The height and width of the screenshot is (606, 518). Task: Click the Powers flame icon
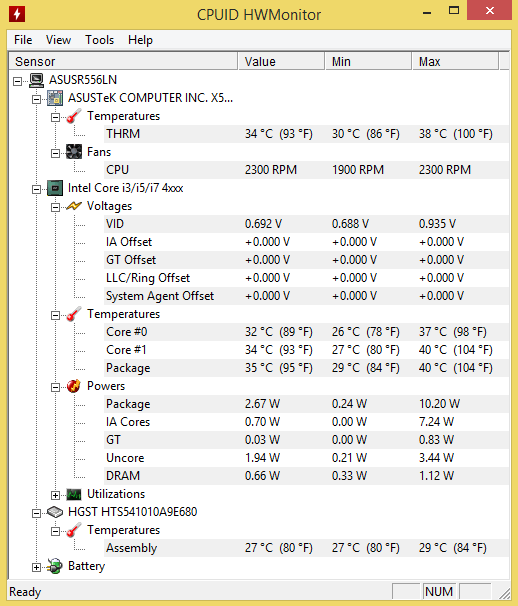(74, 386)
